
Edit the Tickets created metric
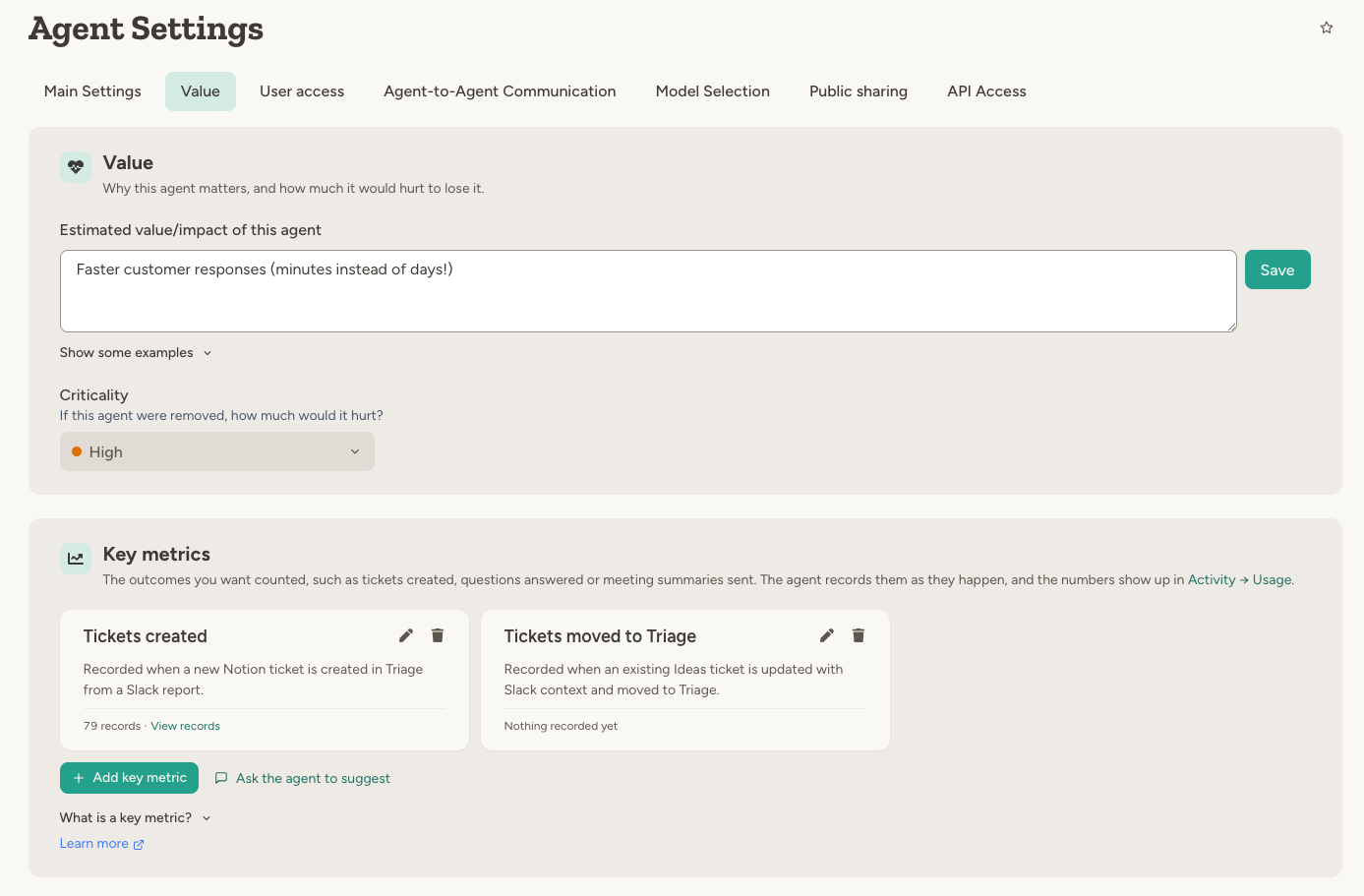coord(406,635)
